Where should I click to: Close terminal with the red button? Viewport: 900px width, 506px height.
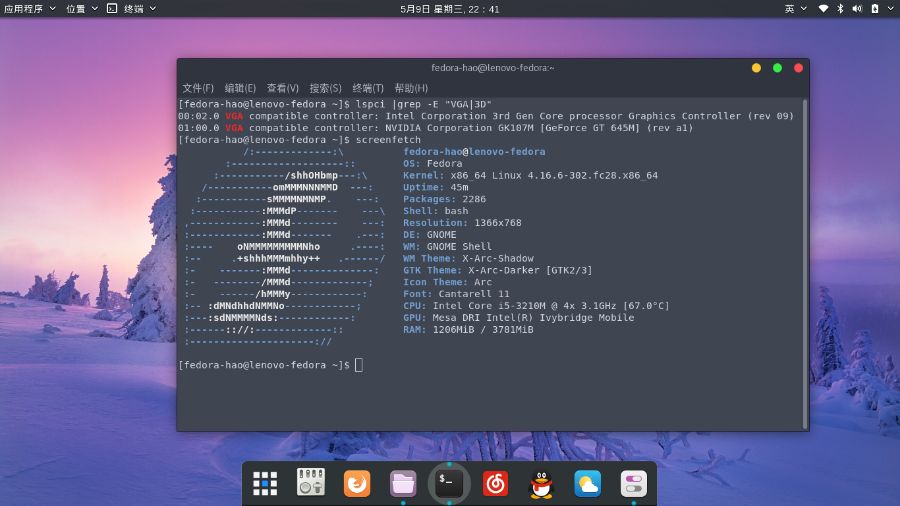pos(798,68)
